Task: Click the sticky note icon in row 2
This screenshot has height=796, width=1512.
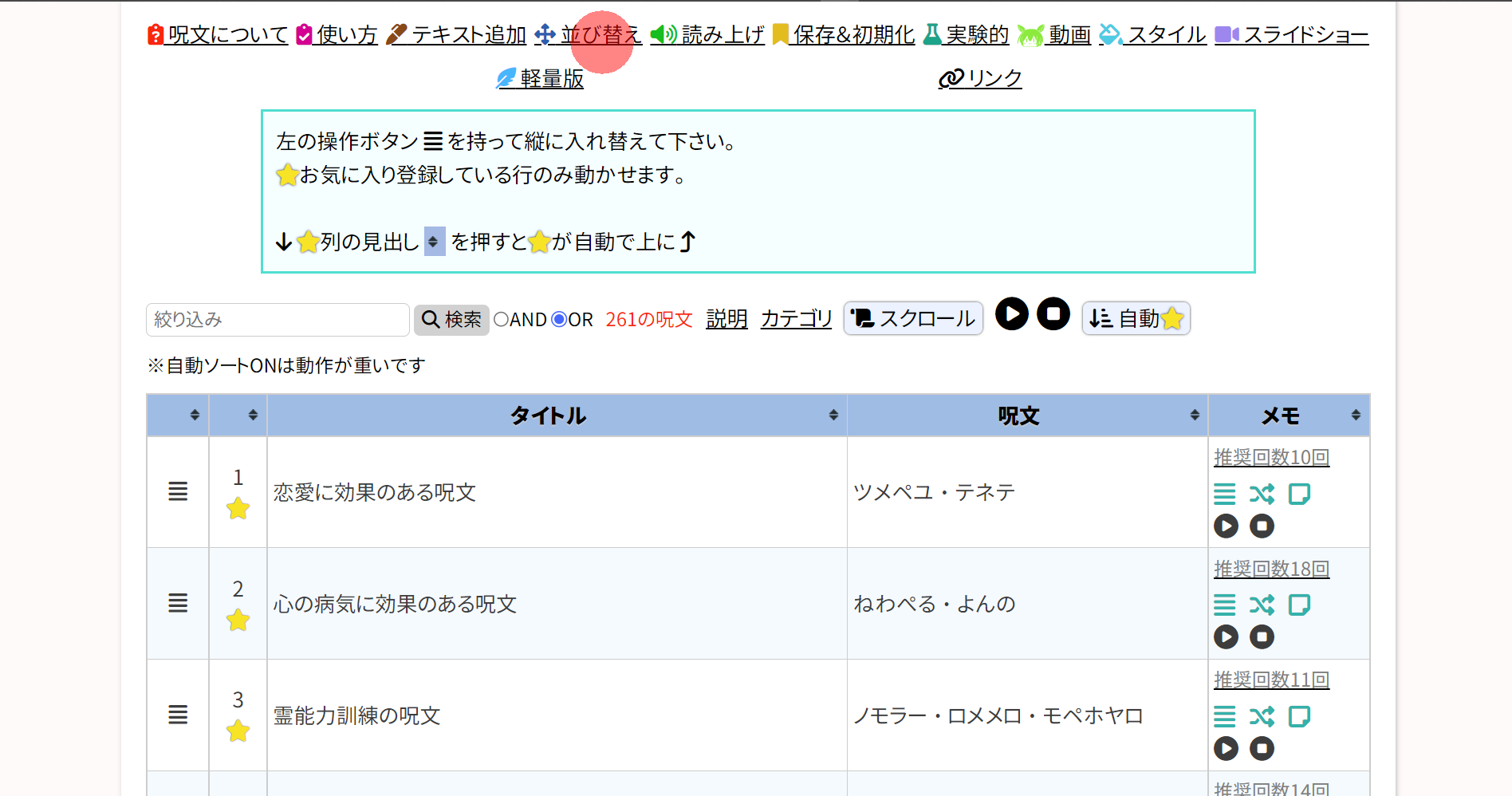Action: click(1299, 605)
